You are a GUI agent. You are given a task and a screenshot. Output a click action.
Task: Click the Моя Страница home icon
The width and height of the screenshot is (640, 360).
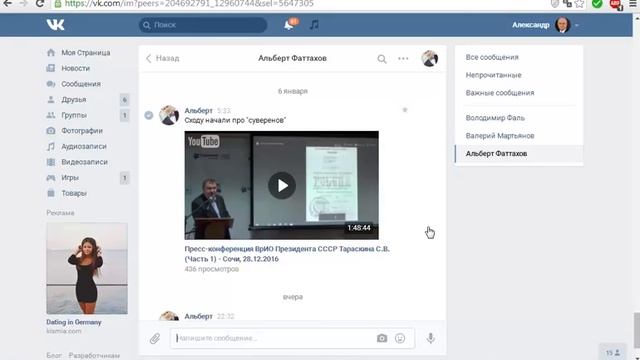coord(51,53)
